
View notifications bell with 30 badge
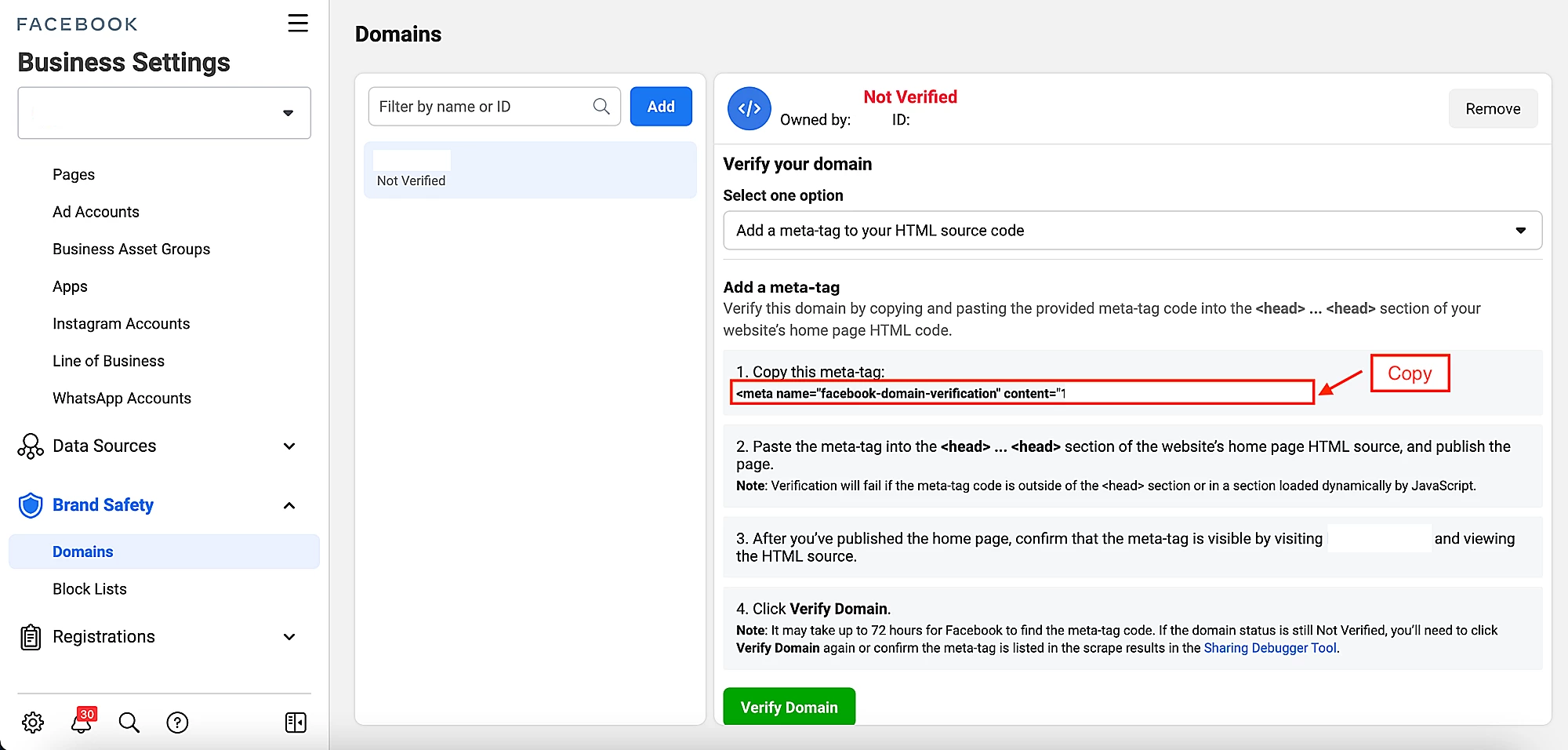(x=82, y=721)
